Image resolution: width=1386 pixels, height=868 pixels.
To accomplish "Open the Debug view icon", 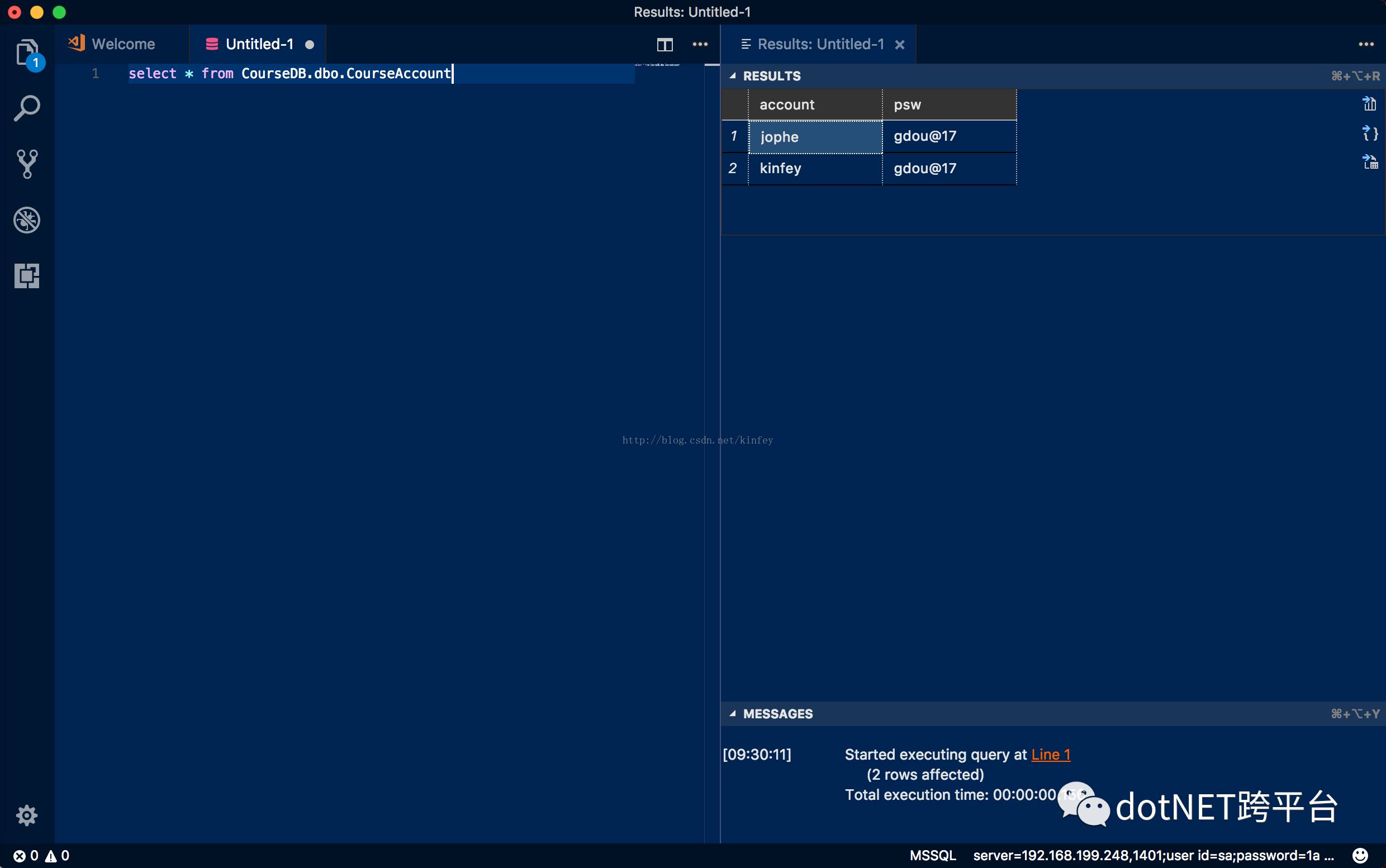I will click(26, 221).
